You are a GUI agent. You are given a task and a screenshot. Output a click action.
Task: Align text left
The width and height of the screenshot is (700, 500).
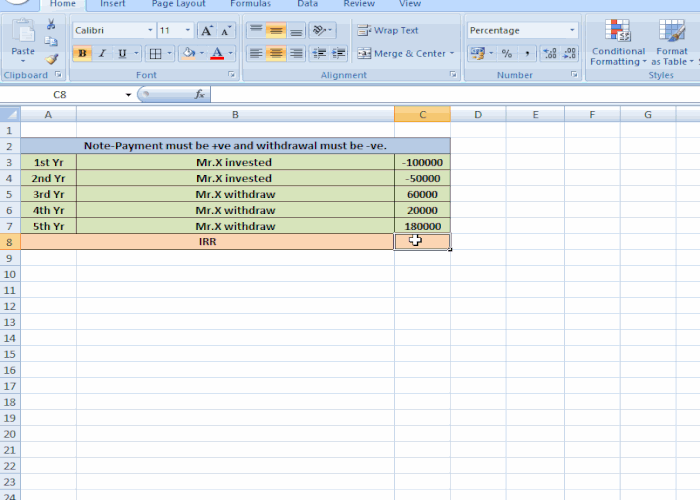[x=256, y=54]
